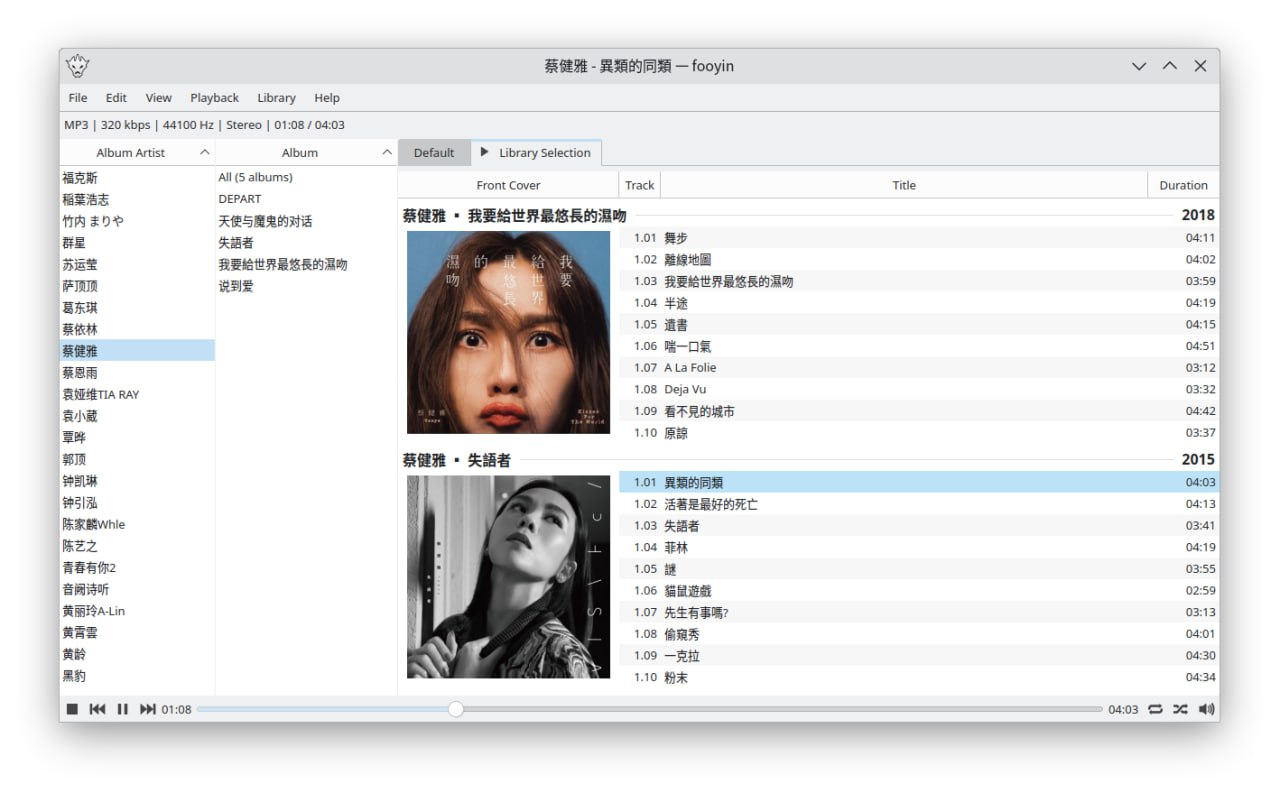Open the Playback menu

[214, 98]
